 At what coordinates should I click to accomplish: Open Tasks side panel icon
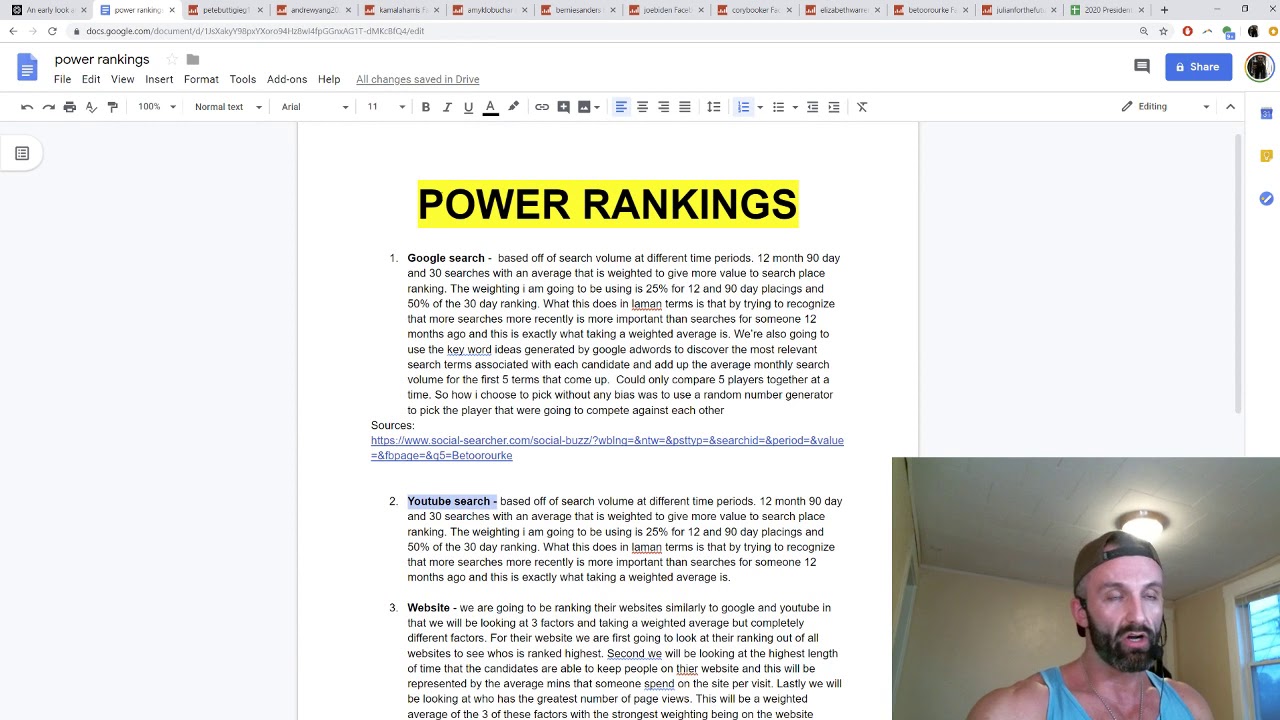pos(1266,199)
